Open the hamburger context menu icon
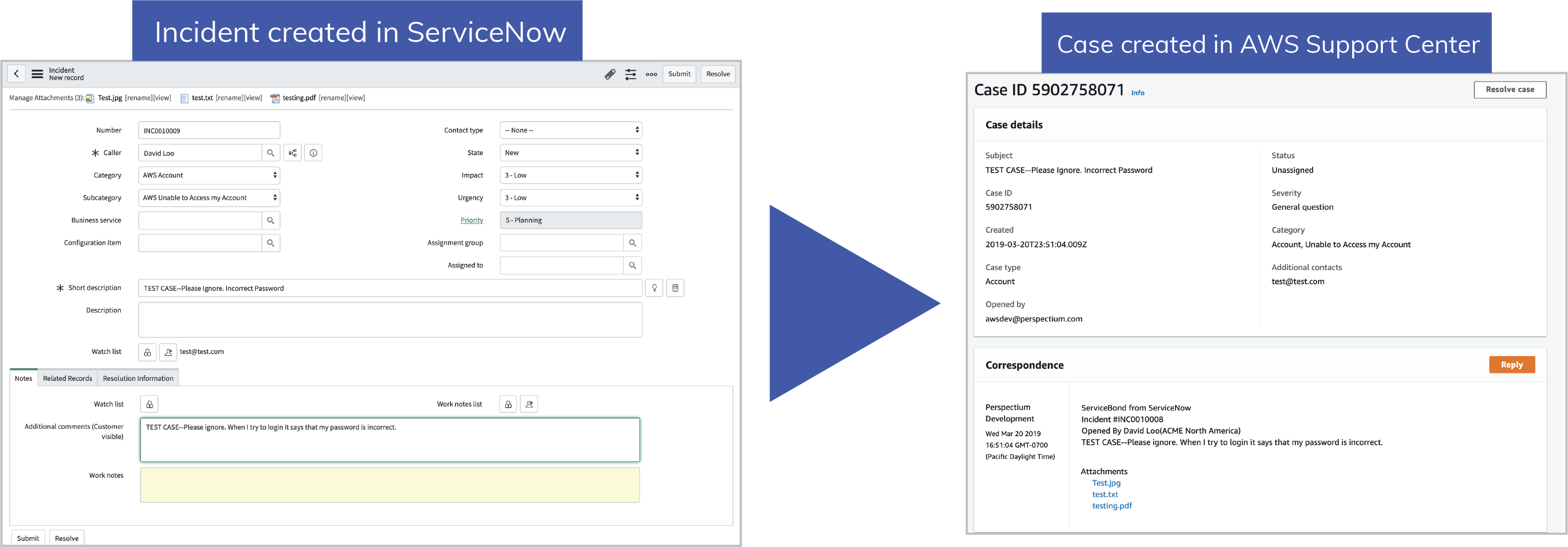1568x547 pixels. point(37,74)
